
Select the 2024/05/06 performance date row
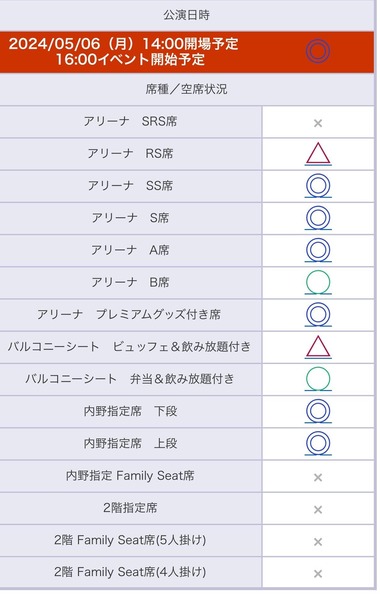tap(187, 52)
